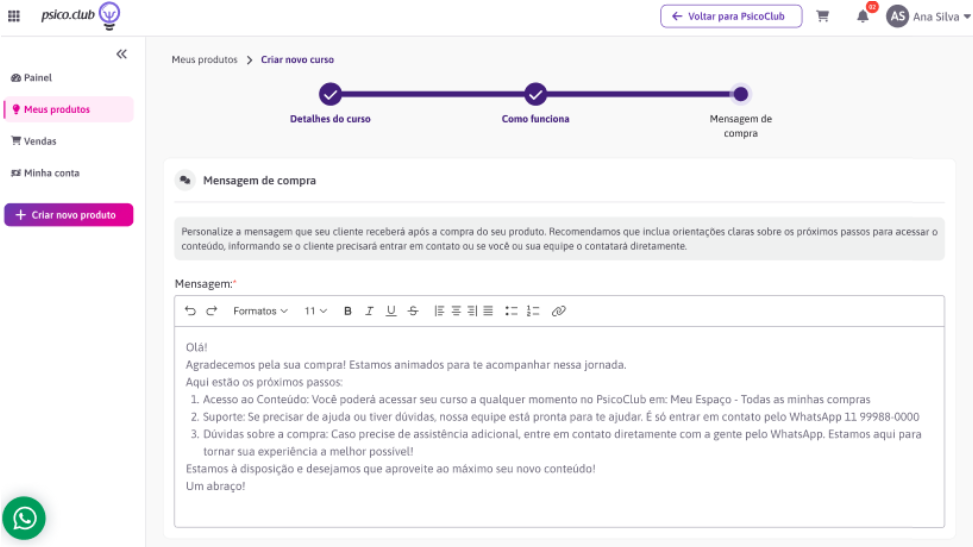Image resolution: width=973 pixels, height=547 pixels.
Task: Open the shopping cart icon
Action: pos(823,17)
